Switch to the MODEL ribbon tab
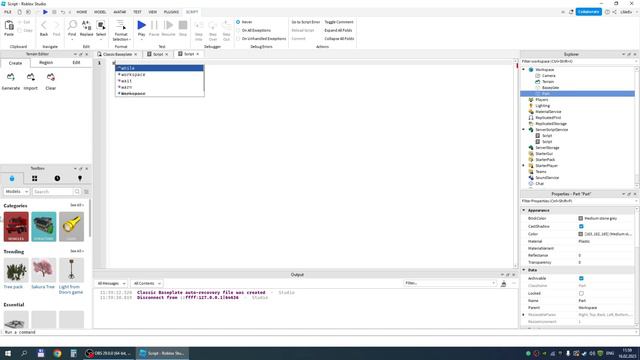 coord(100,12)
